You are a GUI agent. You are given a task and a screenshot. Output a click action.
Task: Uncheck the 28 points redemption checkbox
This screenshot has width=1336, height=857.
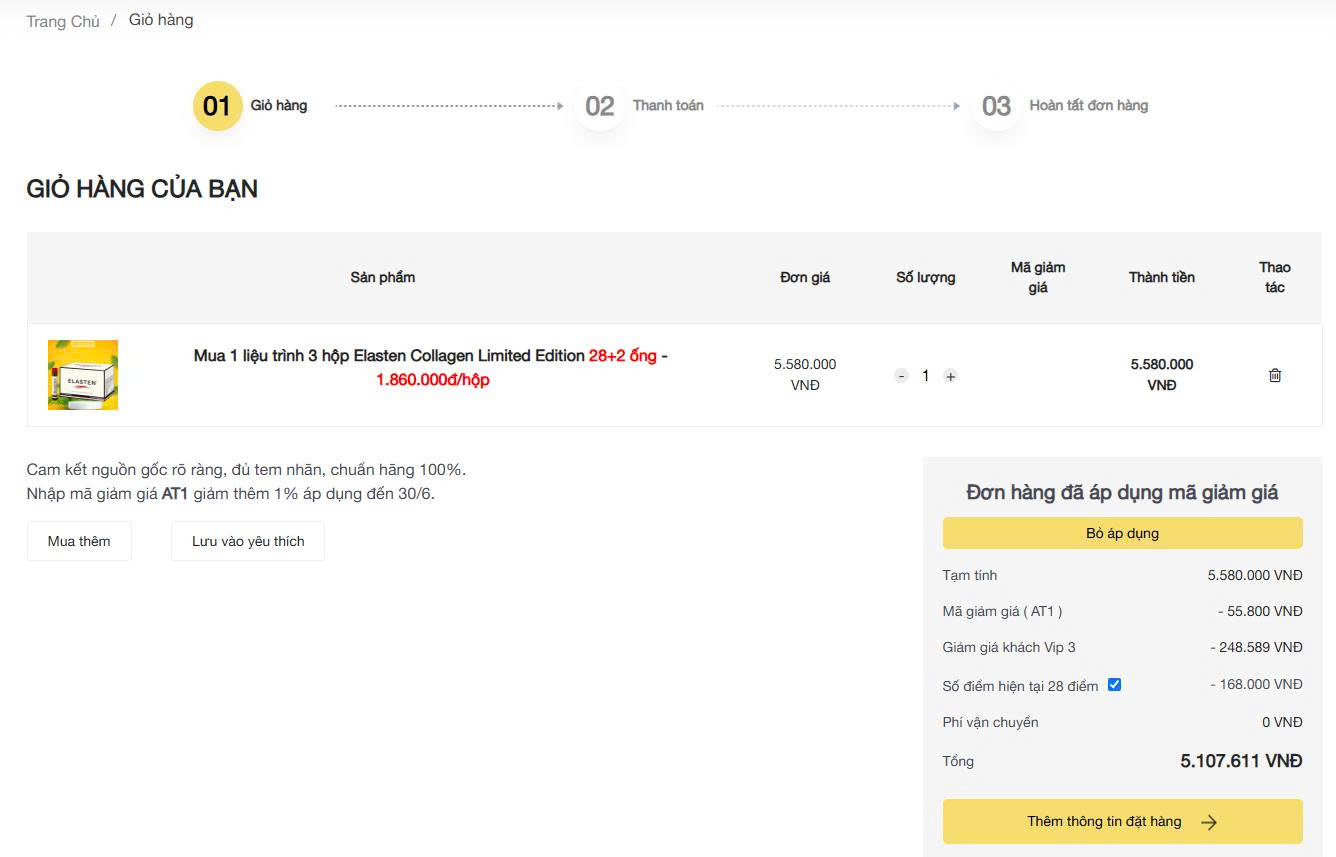(1114, 685)
